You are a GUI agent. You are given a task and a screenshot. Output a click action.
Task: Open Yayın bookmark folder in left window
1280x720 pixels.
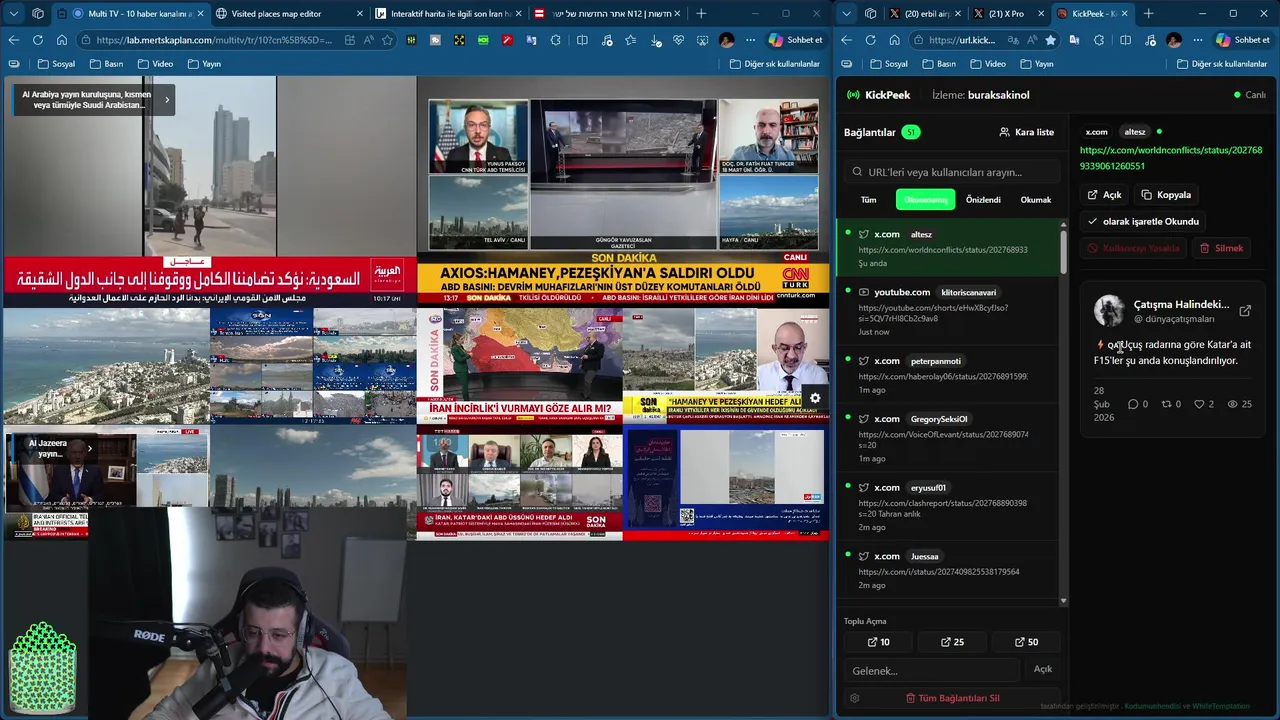203,64
